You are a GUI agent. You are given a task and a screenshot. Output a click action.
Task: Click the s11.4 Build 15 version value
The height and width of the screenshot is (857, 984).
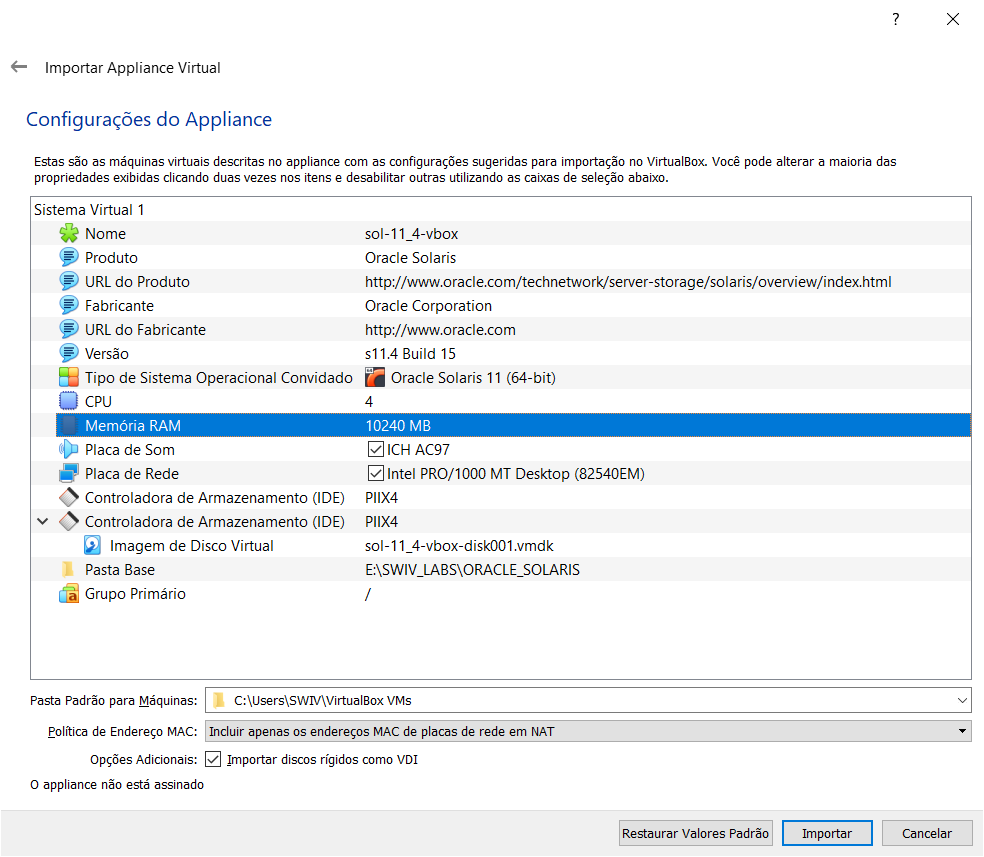point(410,354)
